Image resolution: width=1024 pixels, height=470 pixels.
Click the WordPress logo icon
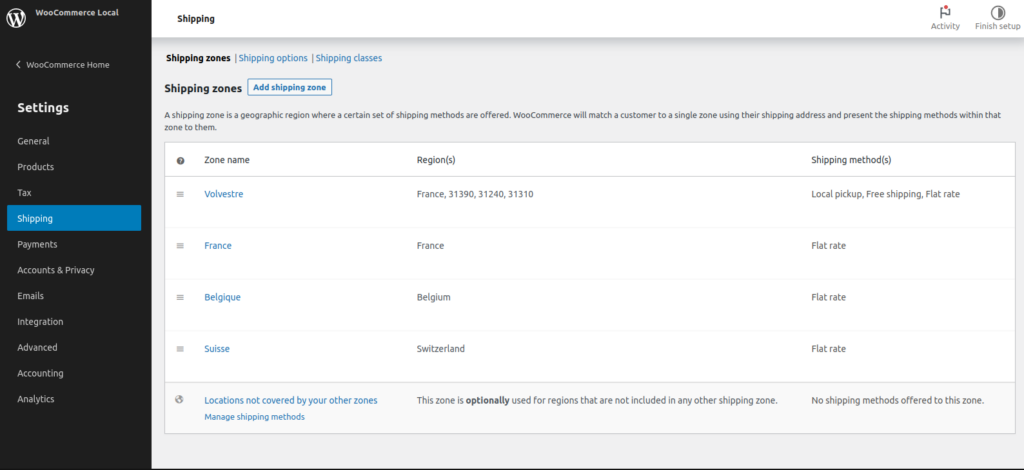pyautogui.click(x=16, y=18)
